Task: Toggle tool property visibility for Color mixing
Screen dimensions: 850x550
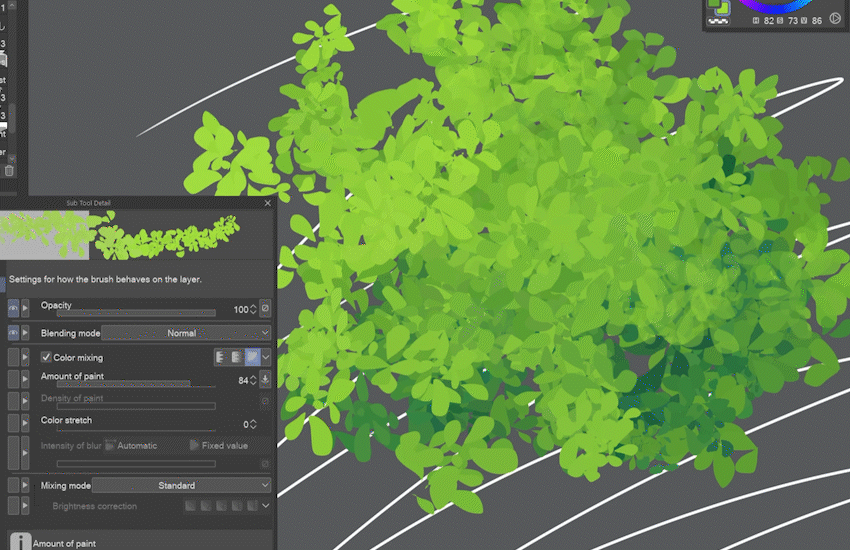Action: 14,357
